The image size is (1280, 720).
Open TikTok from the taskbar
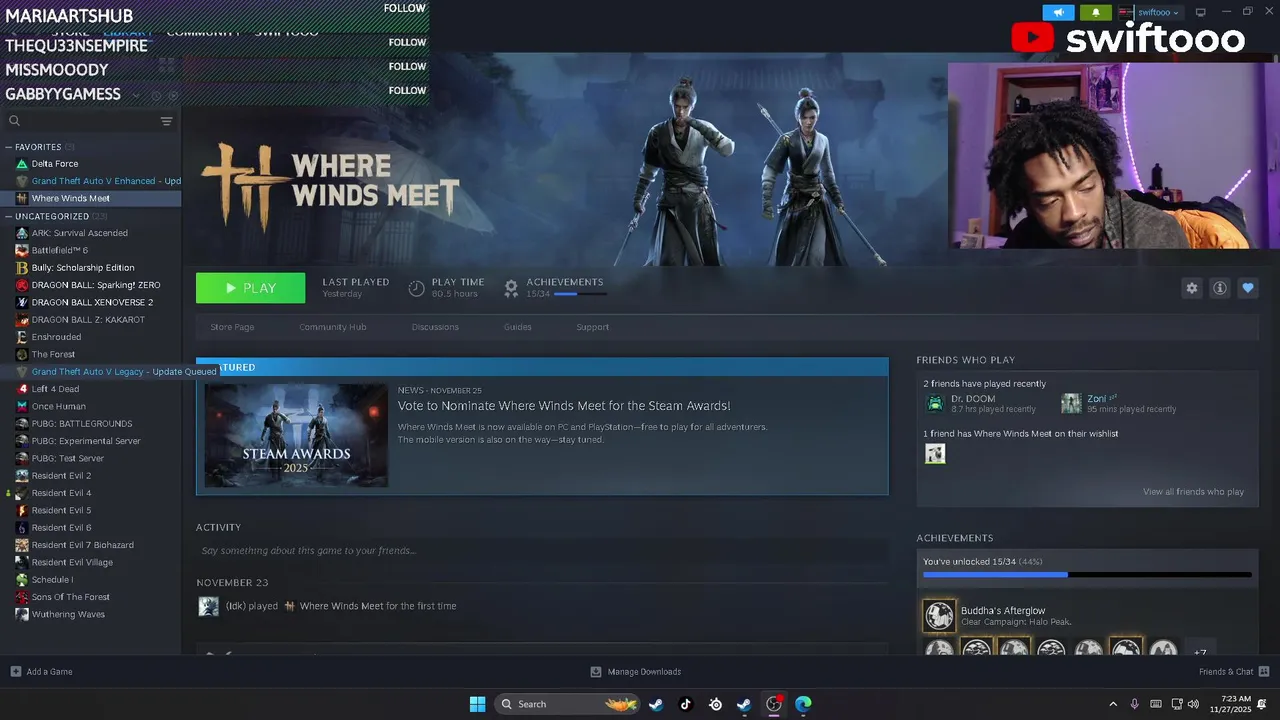coord(685,704)
